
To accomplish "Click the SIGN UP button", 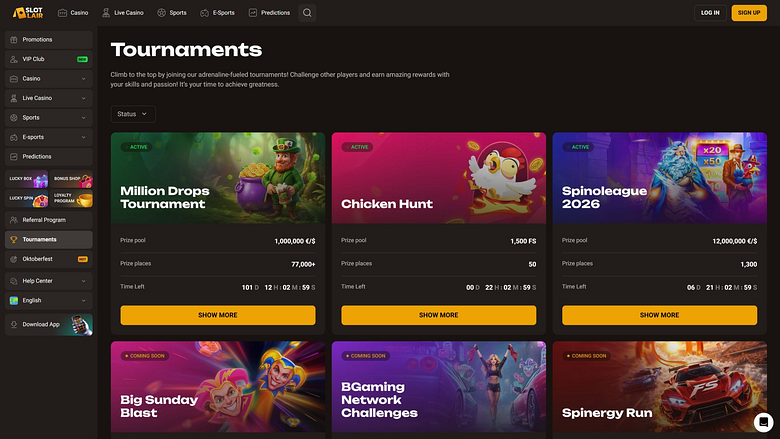I will tap(749, 13).
